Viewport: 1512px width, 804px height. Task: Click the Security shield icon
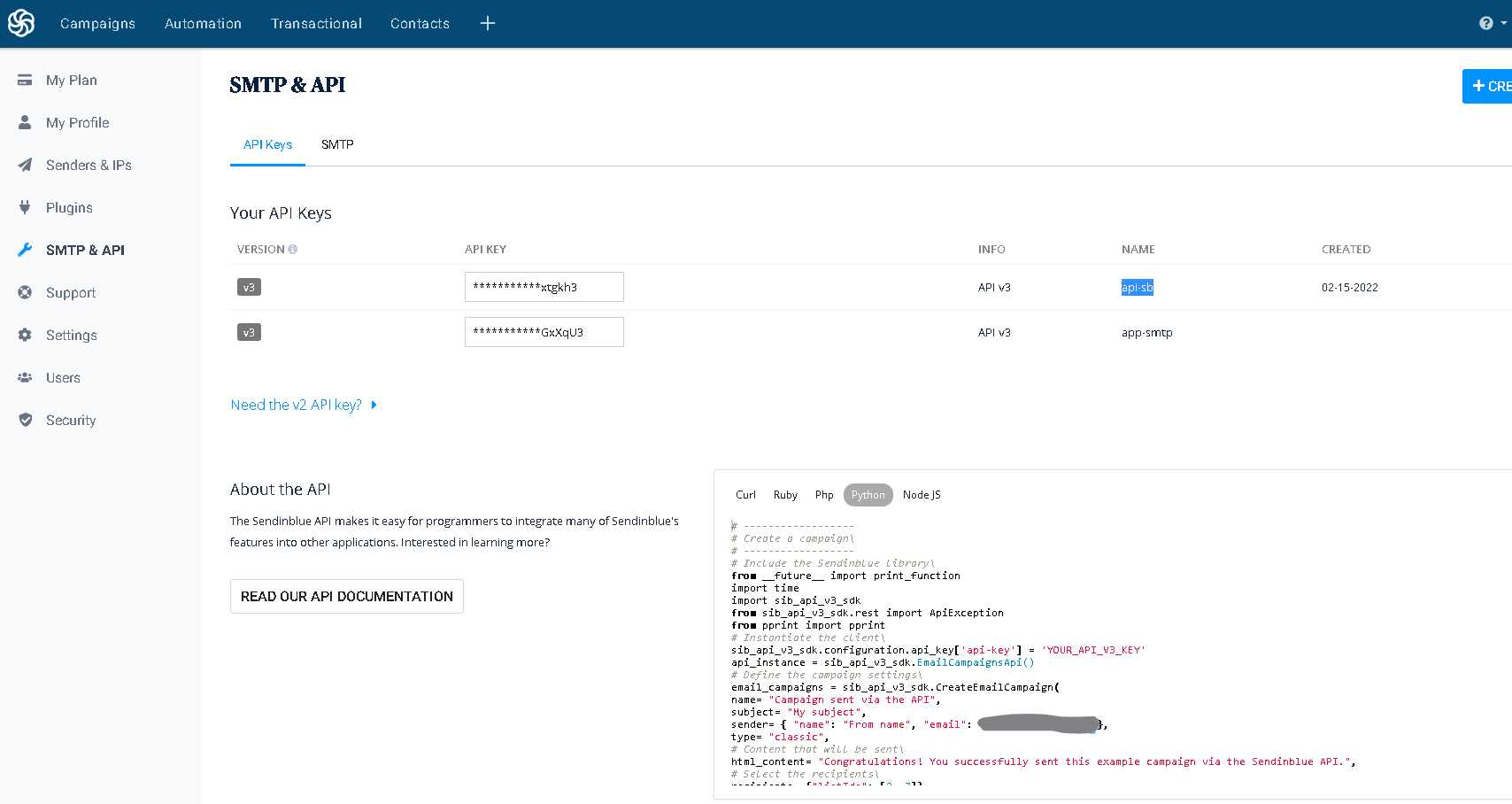pos(25,420)
